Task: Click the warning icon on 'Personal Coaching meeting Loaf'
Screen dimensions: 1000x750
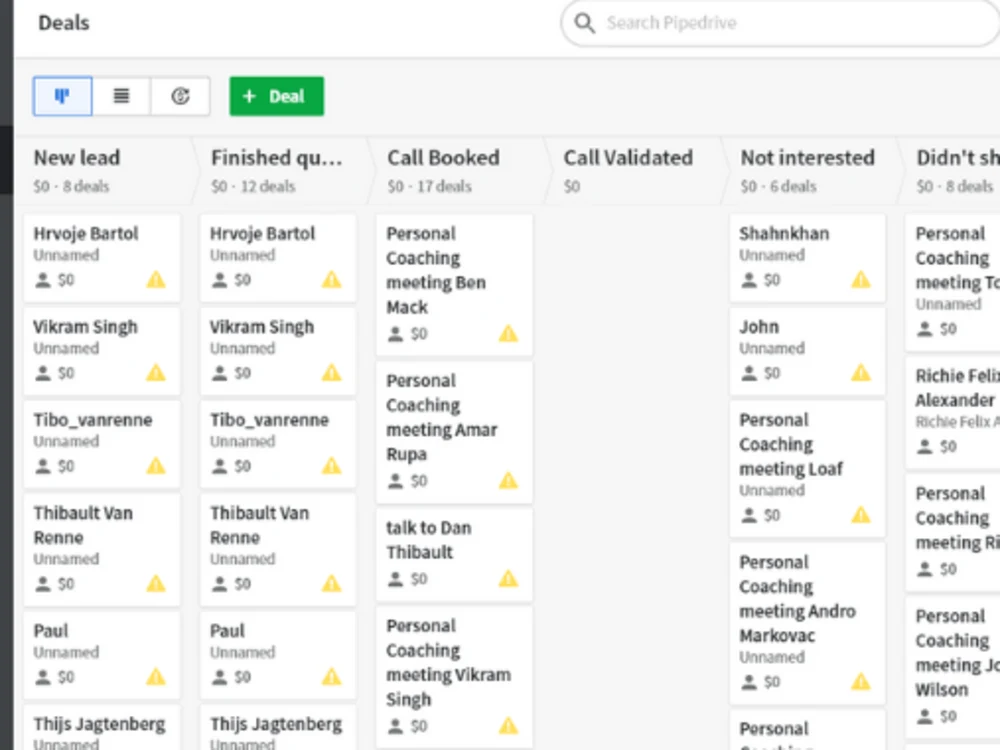Action: pos(860,515)
